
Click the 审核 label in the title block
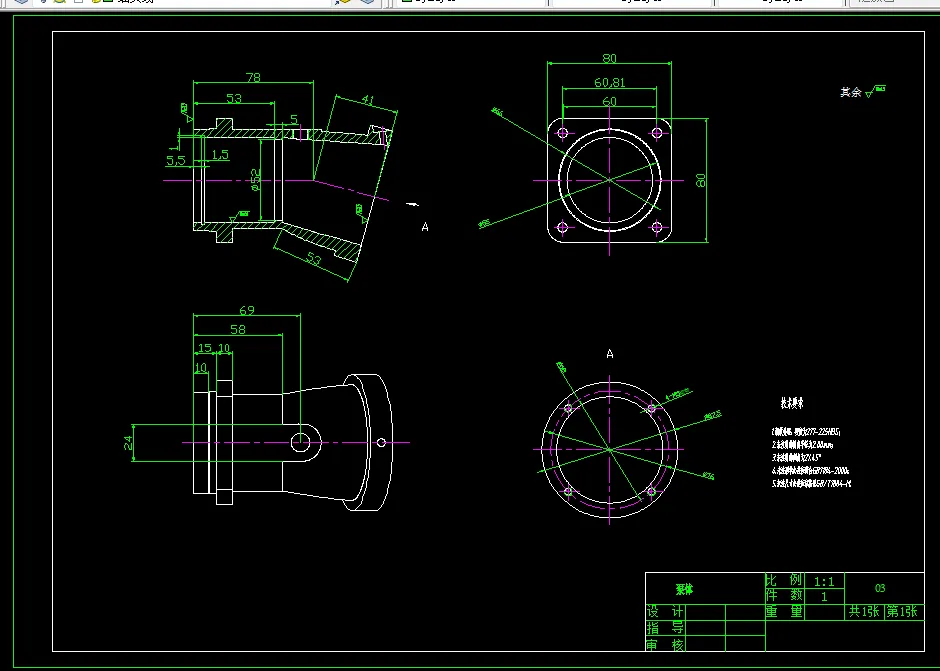pos(665,645)
